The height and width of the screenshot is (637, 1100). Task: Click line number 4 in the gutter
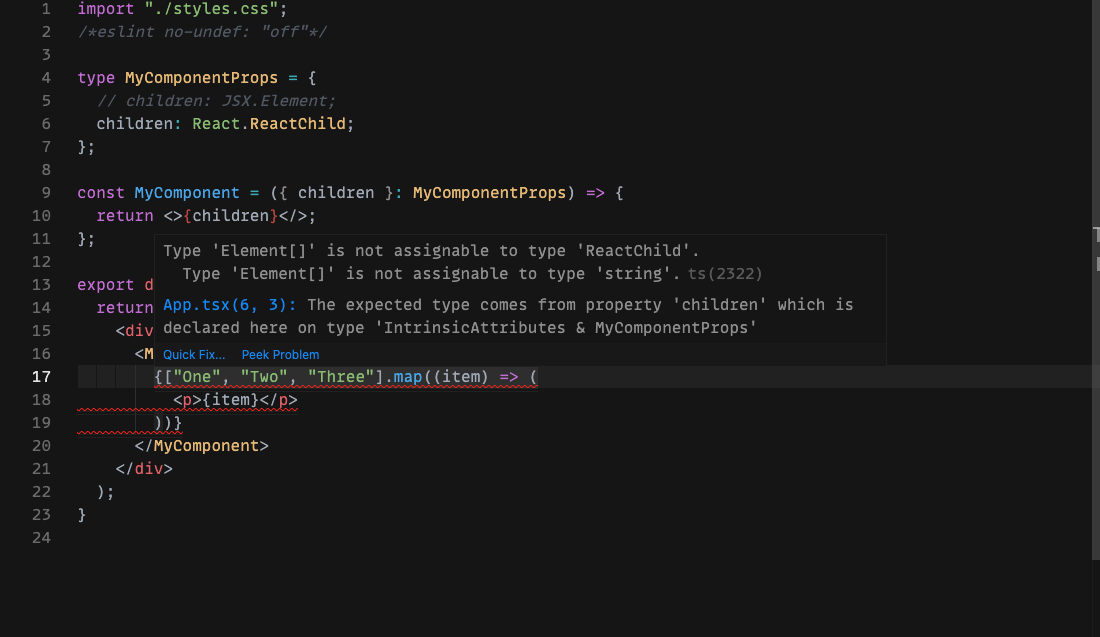tap(46, 78)
